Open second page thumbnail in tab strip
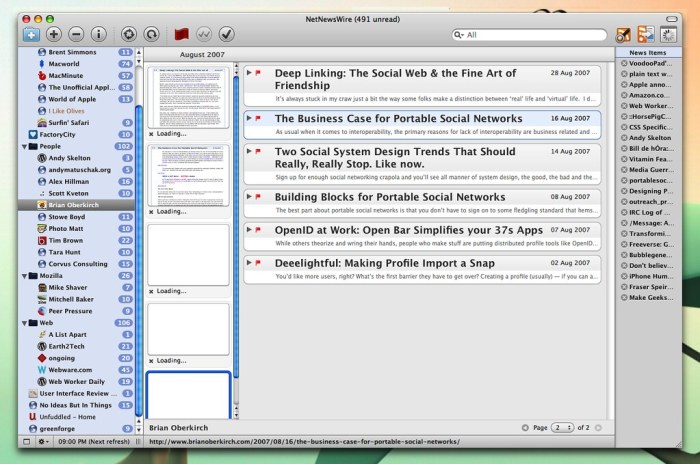Screen dimensions: 700x464 188,175
